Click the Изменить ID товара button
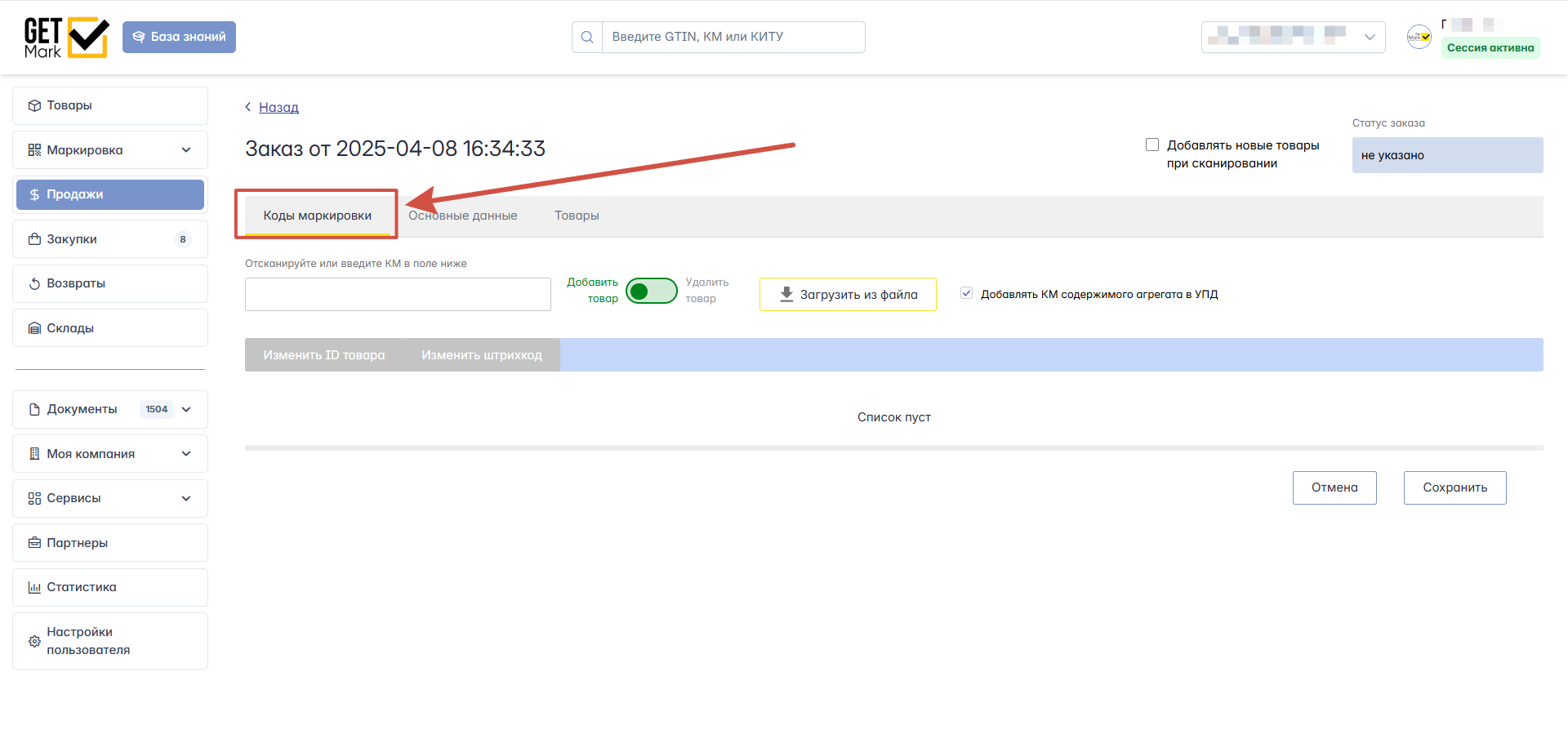 tap(324, 355)
